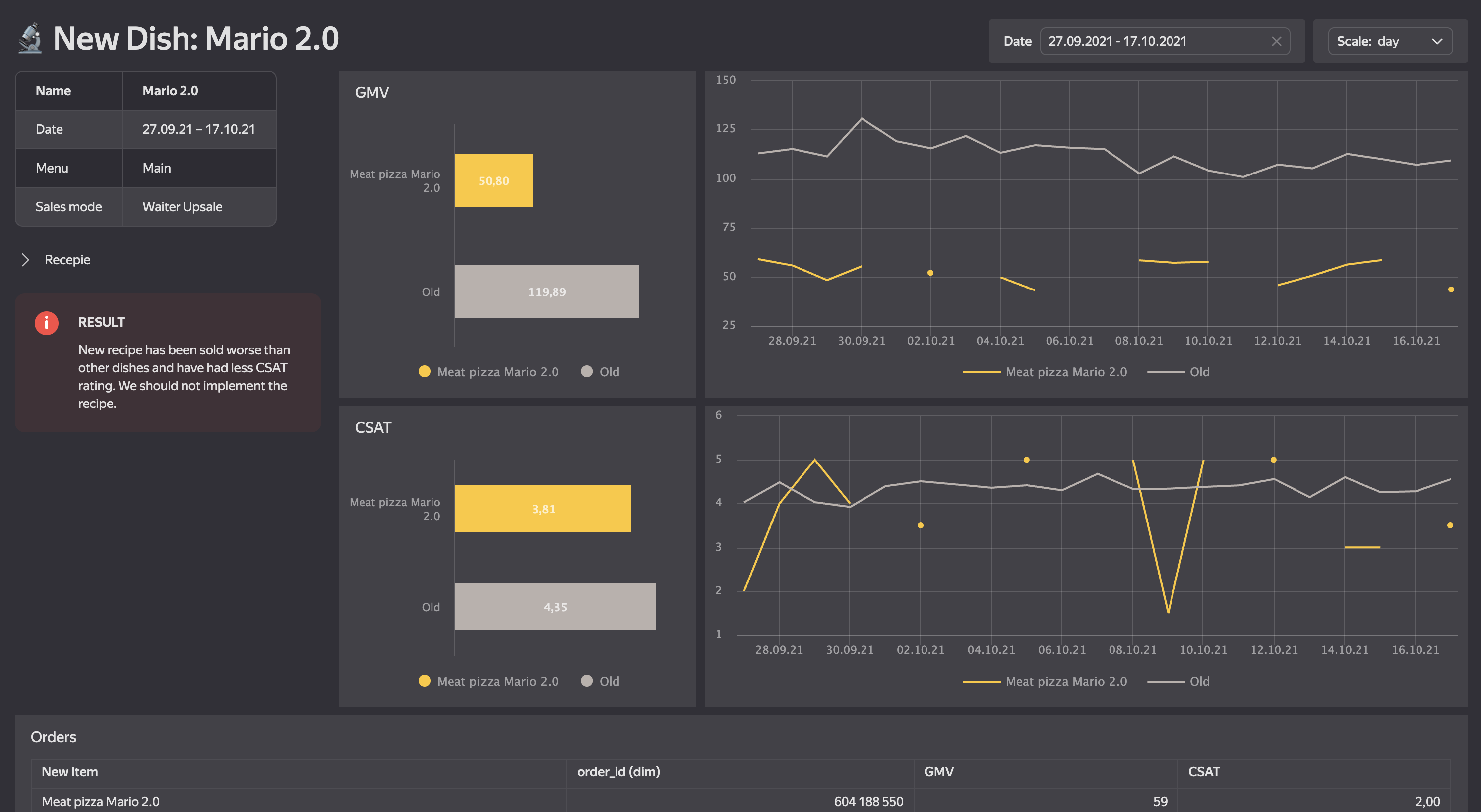The image size is (1481, 812).
Task: Sort Orders table by GMV column header
Action: click(x=938, y=772)
